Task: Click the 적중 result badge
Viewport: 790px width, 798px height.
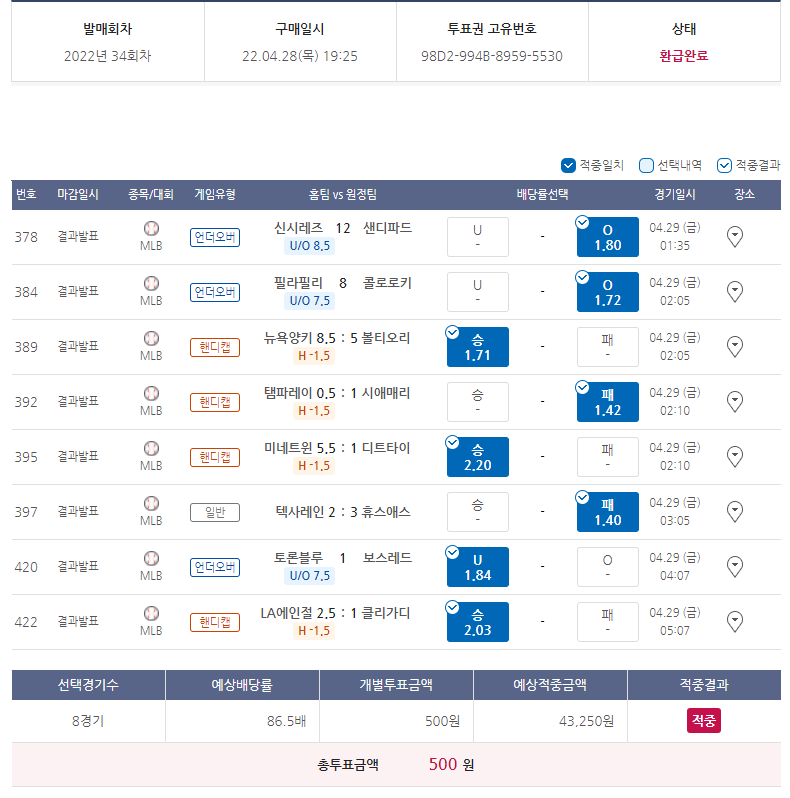Action: 703,721
